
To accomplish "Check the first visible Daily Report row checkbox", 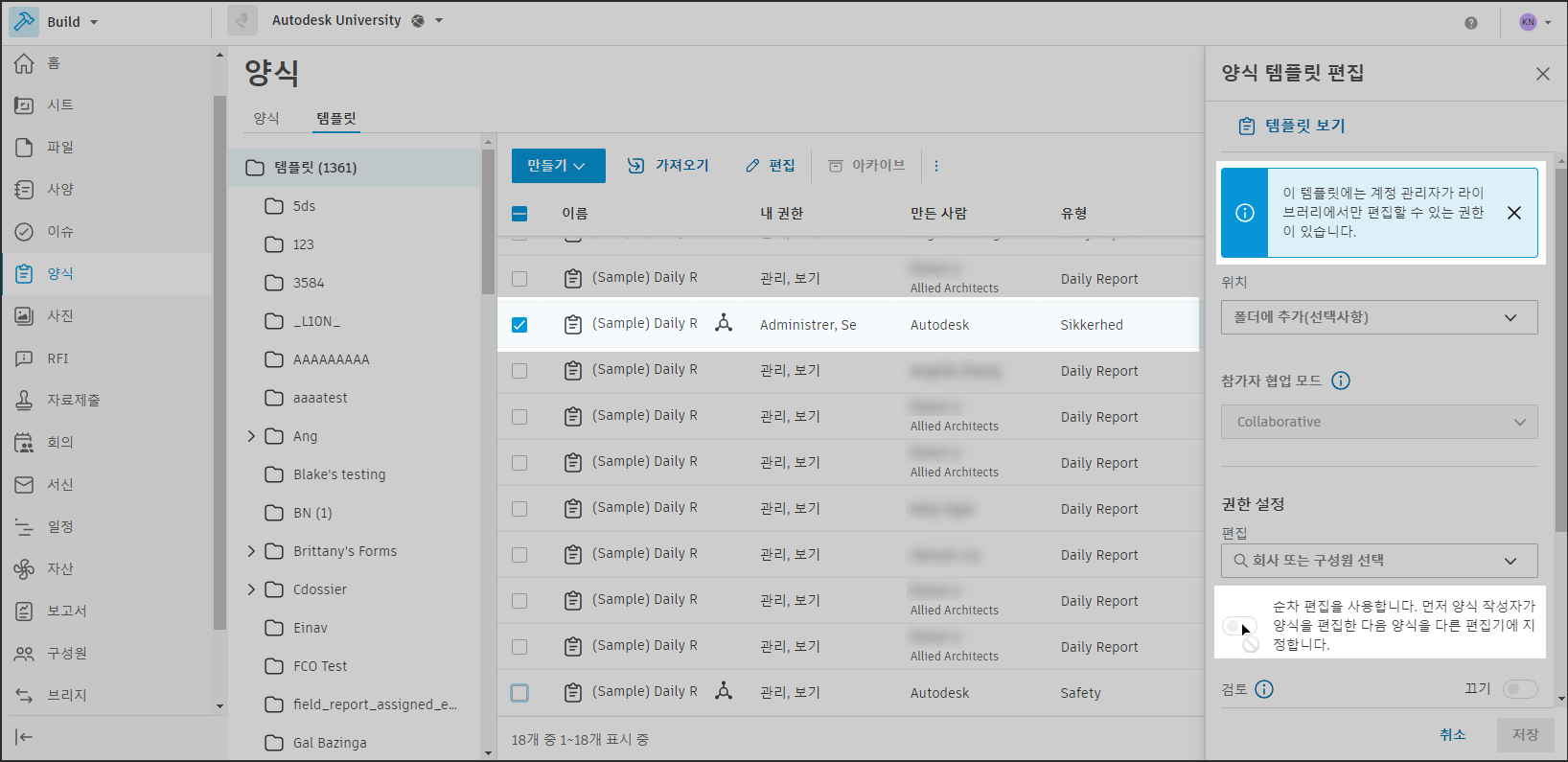I will [x=519, y=279].
